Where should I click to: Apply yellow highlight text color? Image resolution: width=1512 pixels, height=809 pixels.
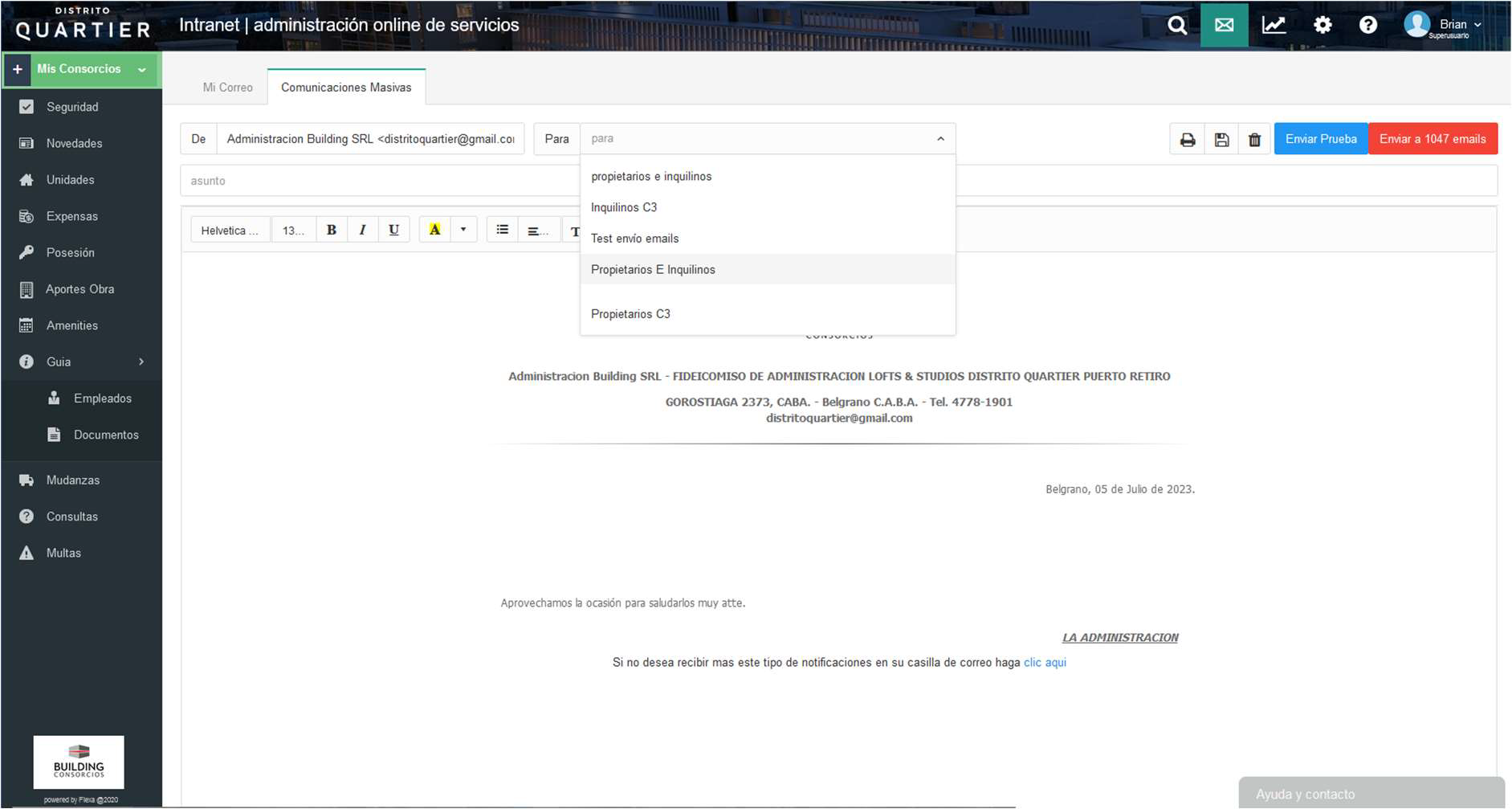point(434,230)
